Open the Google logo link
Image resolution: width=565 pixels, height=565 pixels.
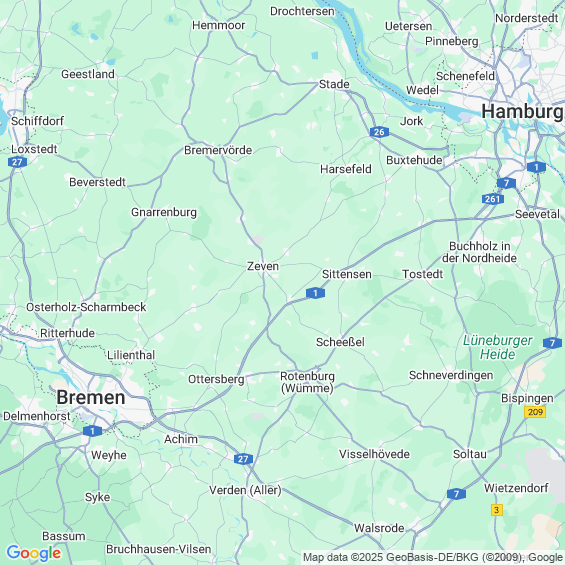click(34, 553)
